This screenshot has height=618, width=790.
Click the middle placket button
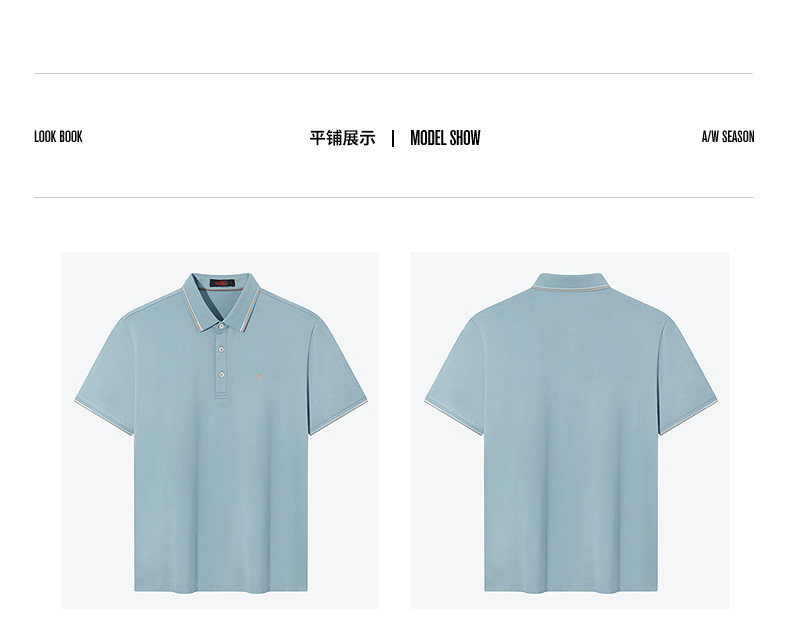[221, 349]
